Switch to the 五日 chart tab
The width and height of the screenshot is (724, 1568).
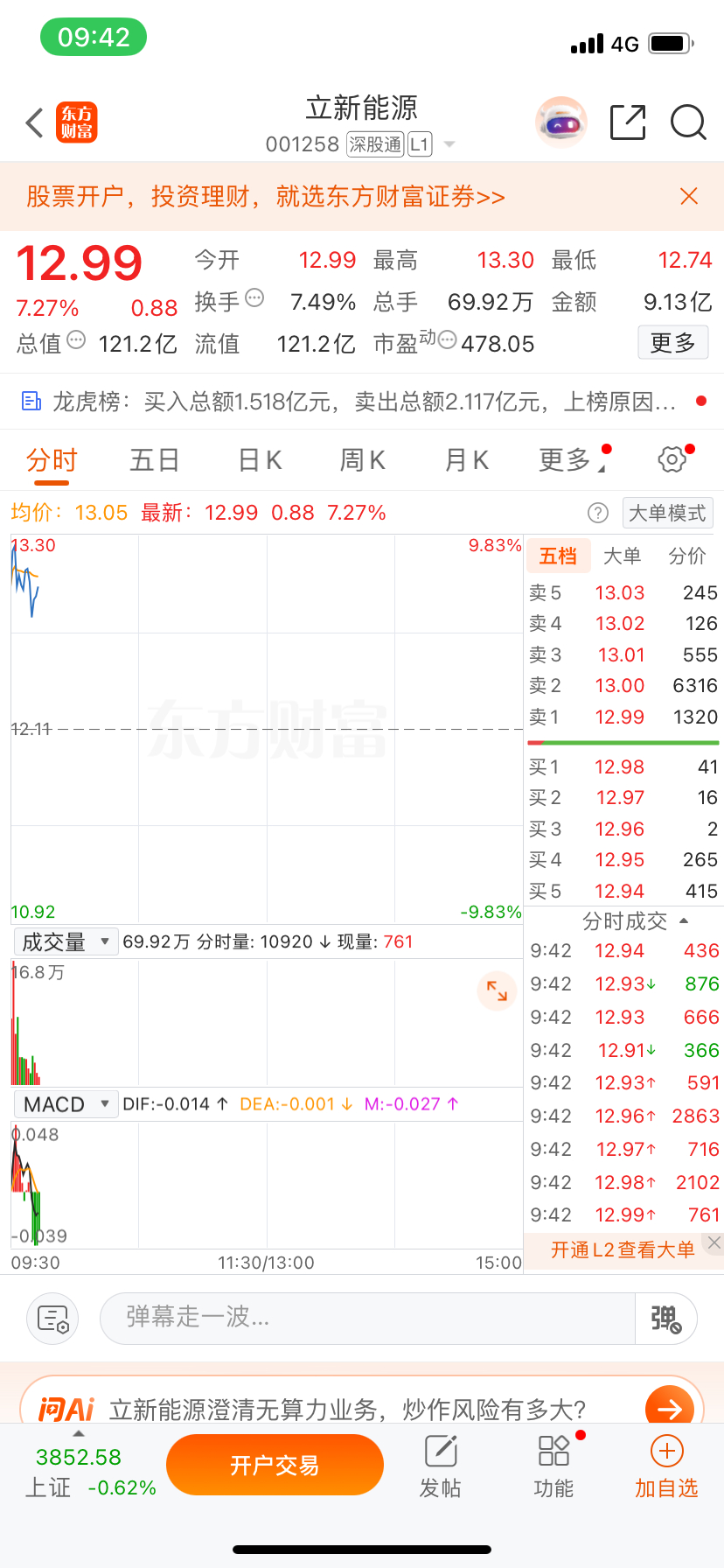(155, 460)
